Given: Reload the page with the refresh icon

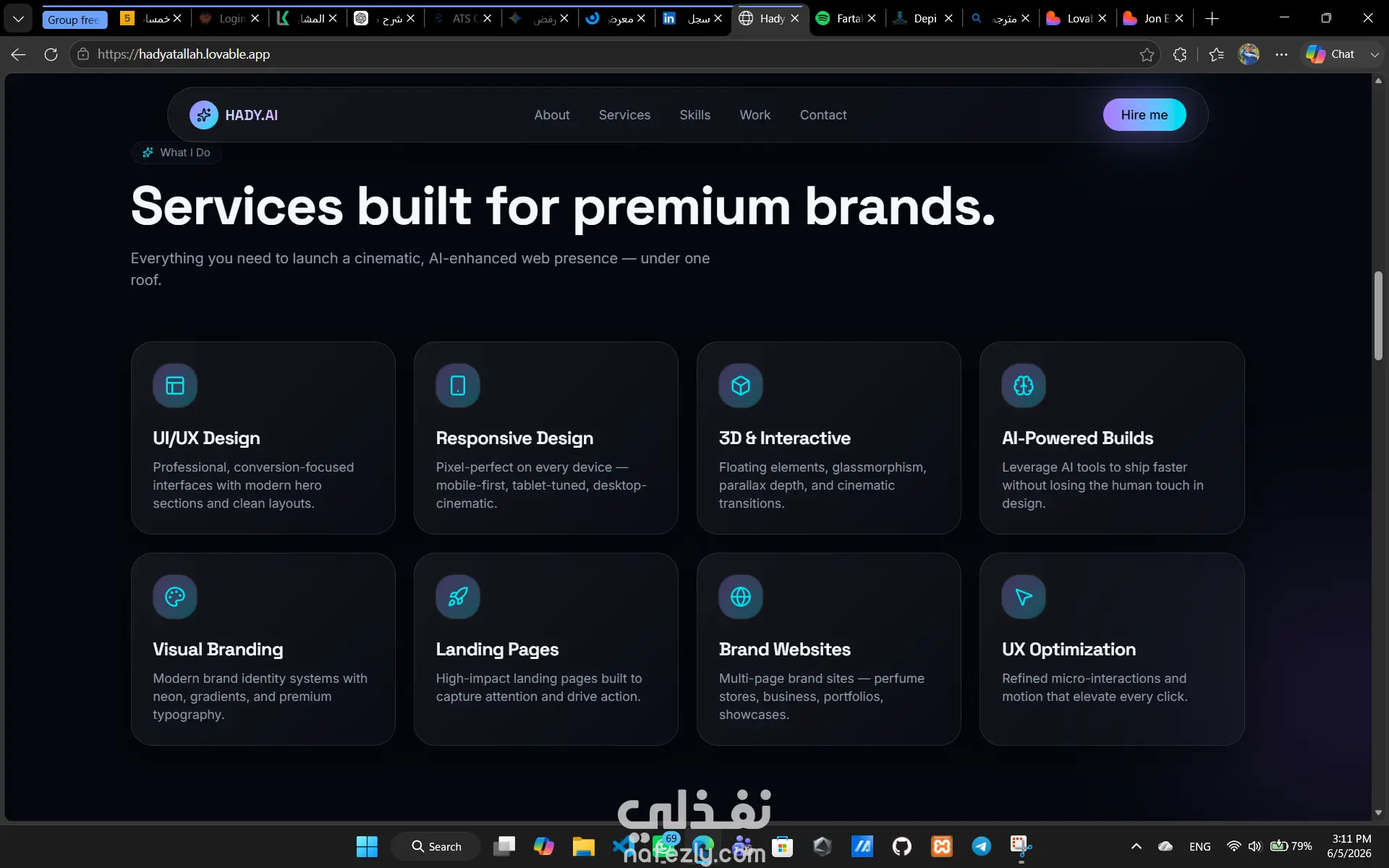Looking at the screenshot, I should 51,54.
